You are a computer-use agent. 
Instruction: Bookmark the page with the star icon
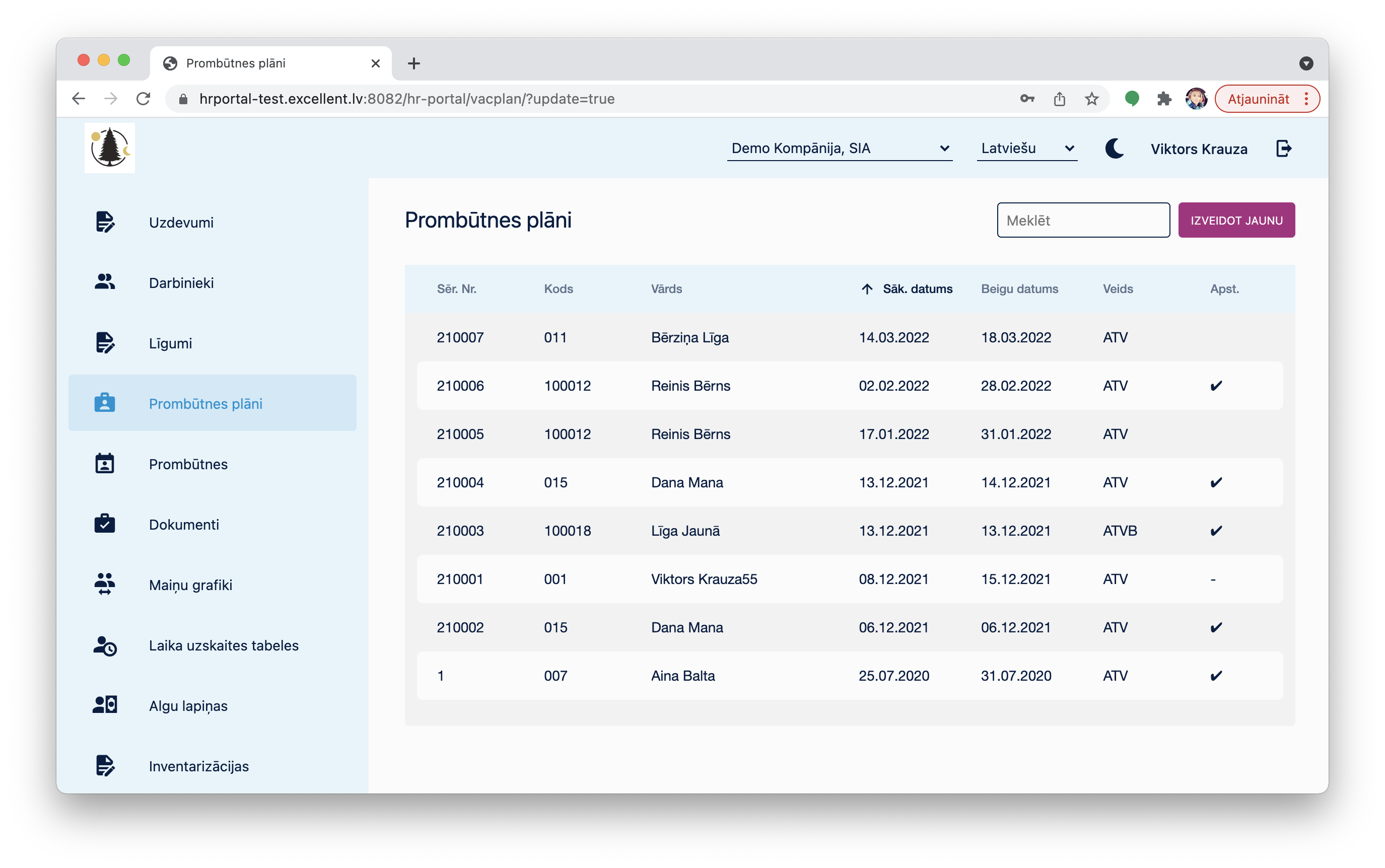point(1091,99)
